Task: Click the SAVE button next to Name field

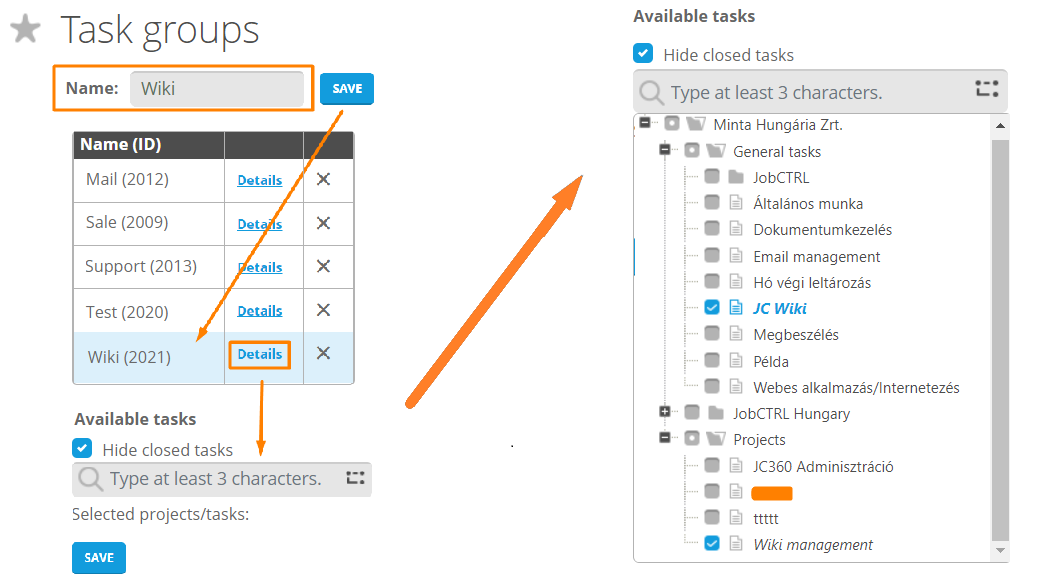Action: (347, 89)
